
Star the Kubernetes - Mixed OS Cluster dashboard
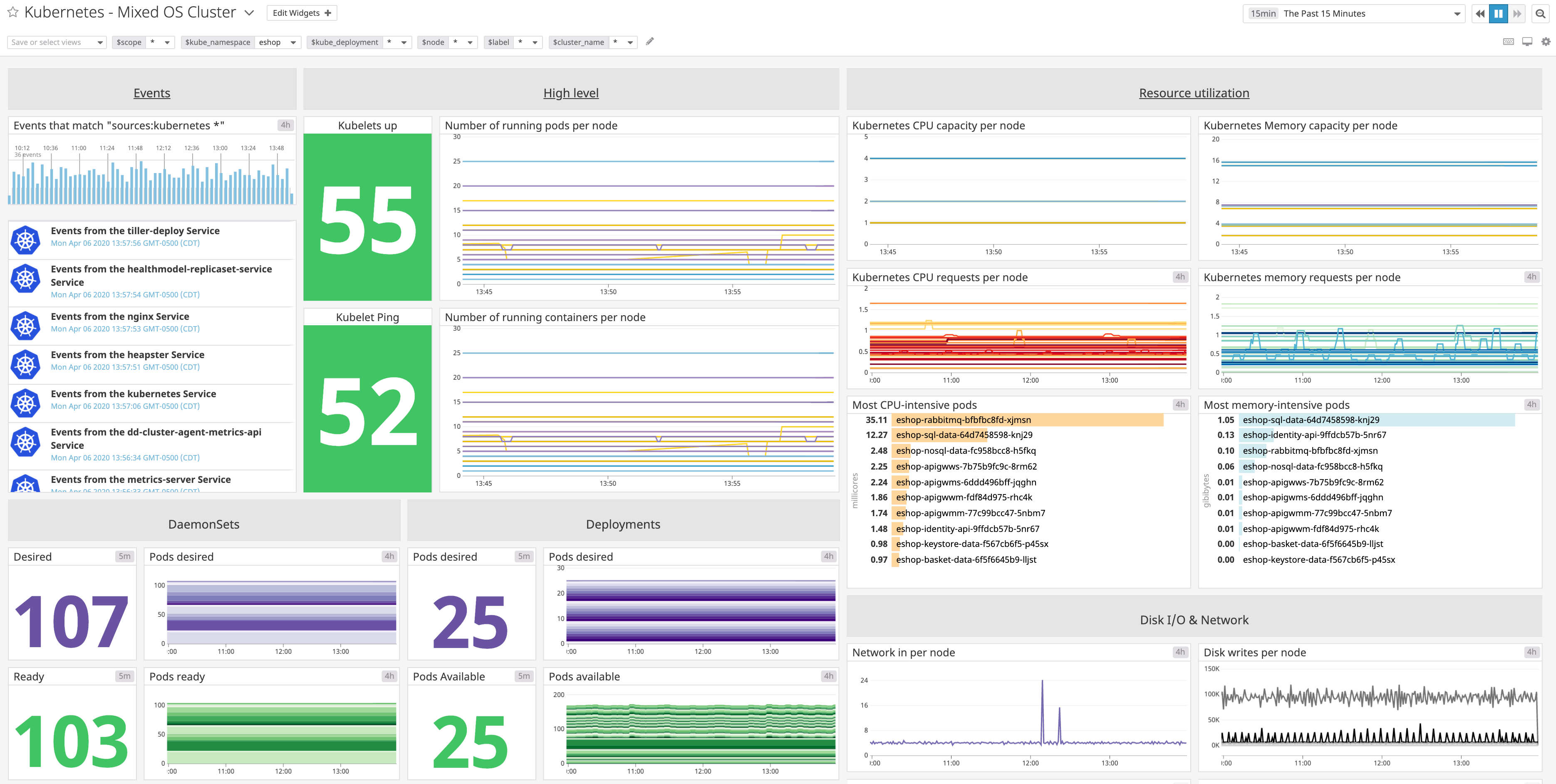pos(12,12)
